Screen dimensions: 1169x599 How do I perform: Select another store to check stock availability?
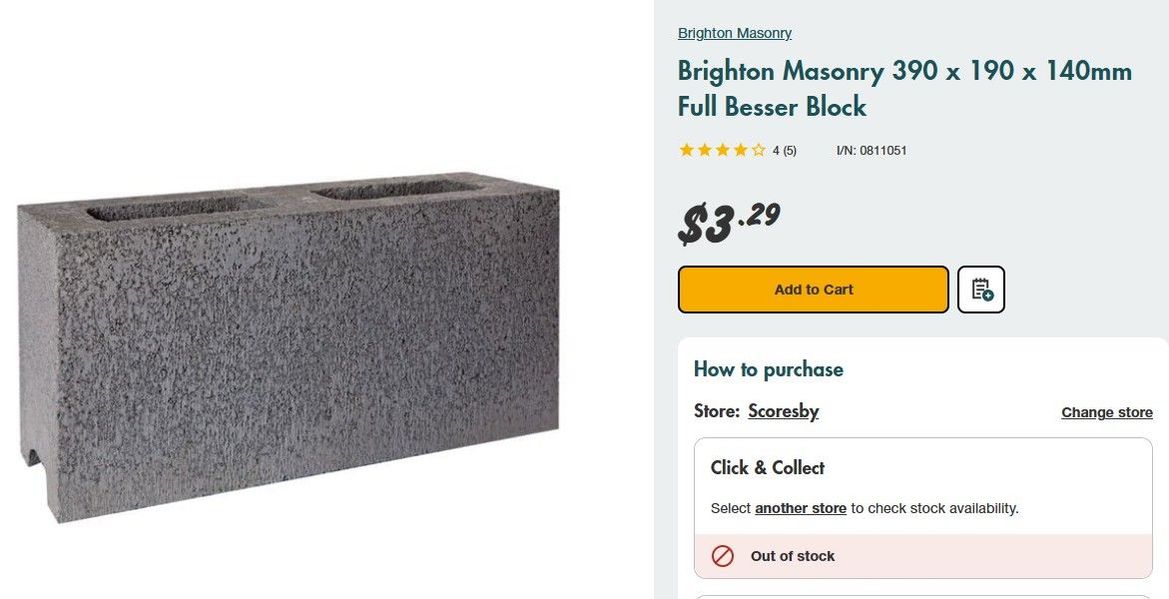coord(799,508)
